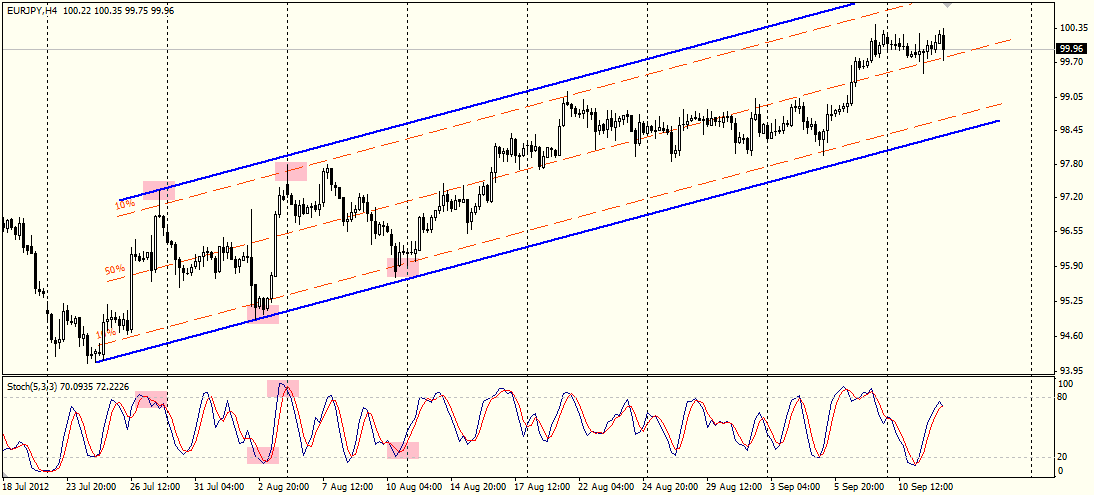
Task: Click the 100.35 price axis value
Action: click(1073, 28)
